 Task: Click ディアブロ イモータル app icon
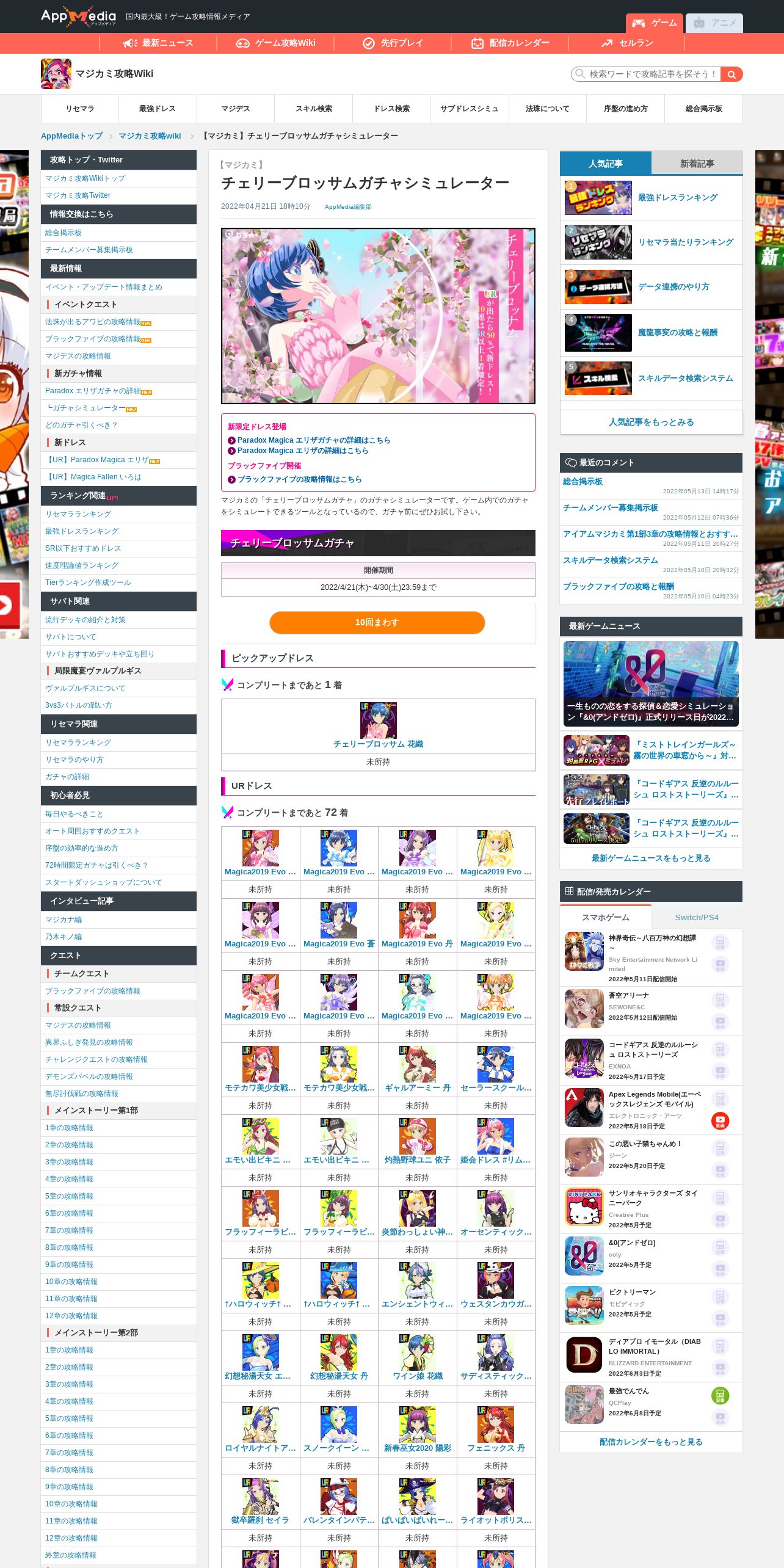click(x=584, y=1356)
